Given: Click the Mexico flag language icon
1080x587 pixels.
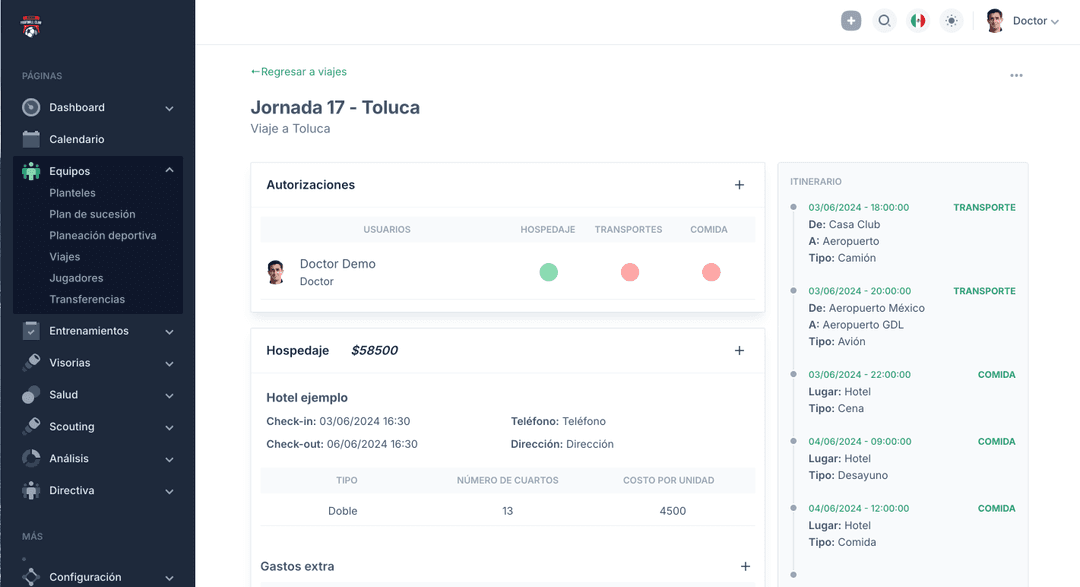Looking at the screenshot, I should click(918, 21).
